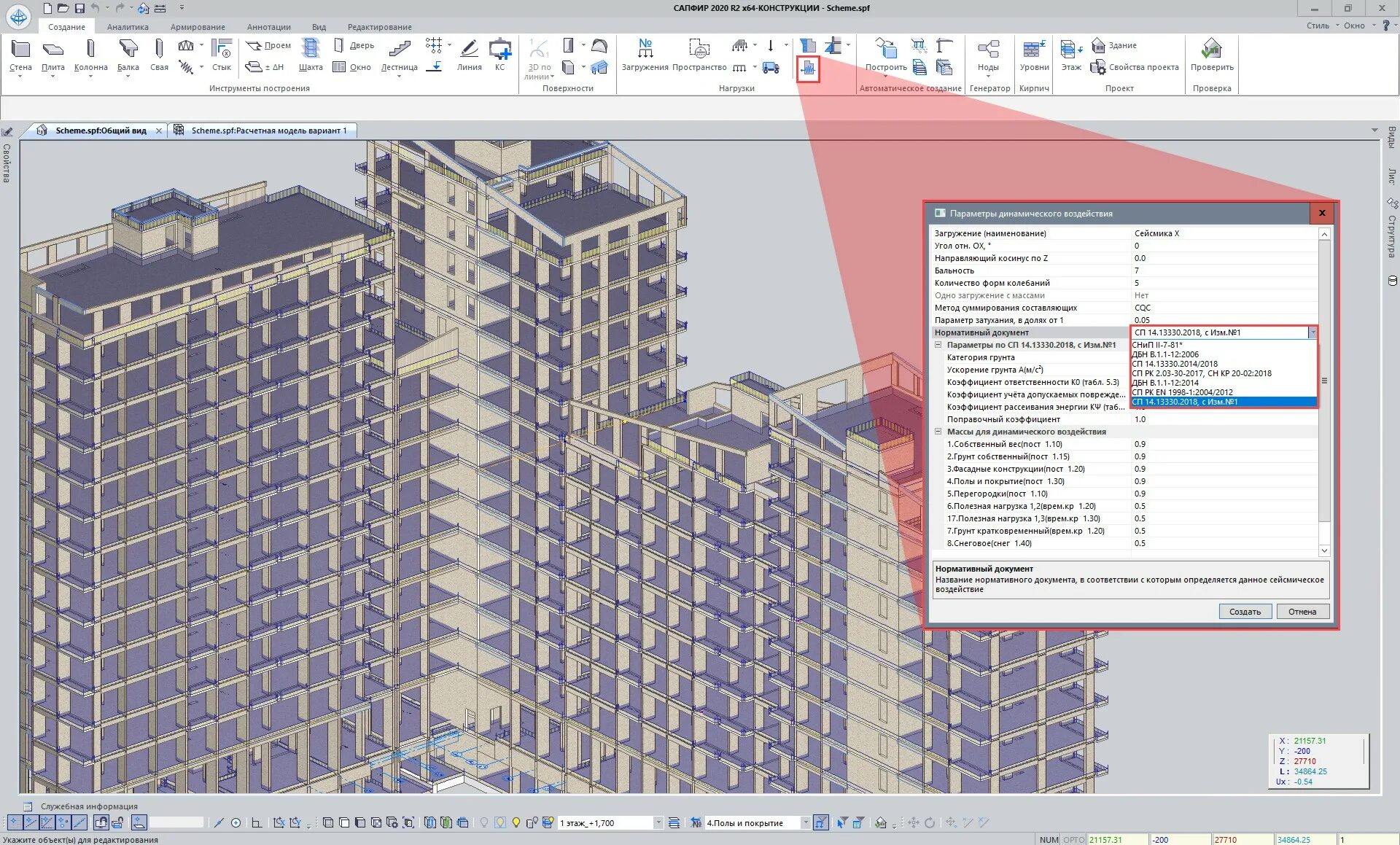Image resolution: width=1400 pixels, height=845 pixels.
Task: Open the floor selector '1 этаж_+1,700' dropdown
Action: 658,822
